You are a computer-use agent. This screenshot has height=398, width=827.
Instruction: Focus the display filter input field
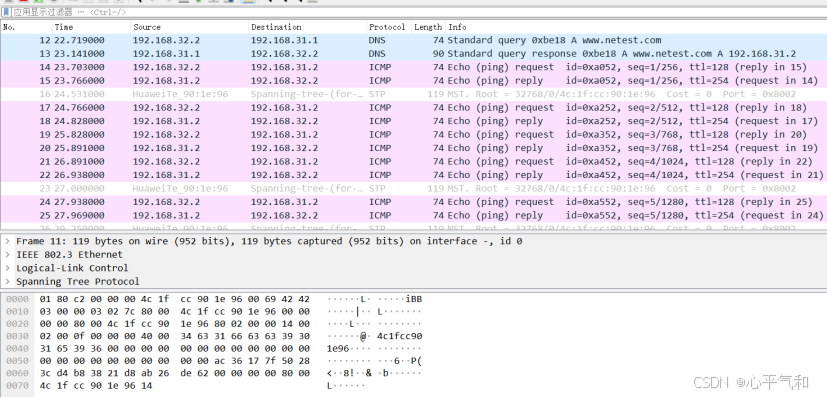pos(417,12)
